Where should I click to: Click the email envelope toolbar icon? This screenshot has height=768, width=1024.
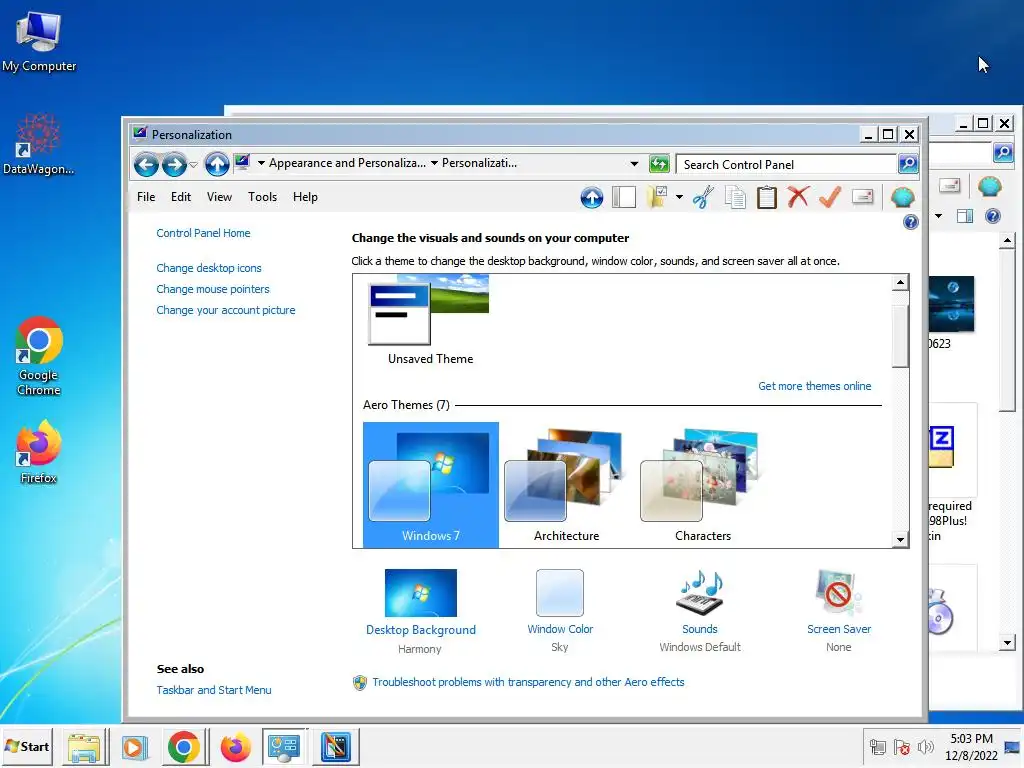click(x=863, y=197)
